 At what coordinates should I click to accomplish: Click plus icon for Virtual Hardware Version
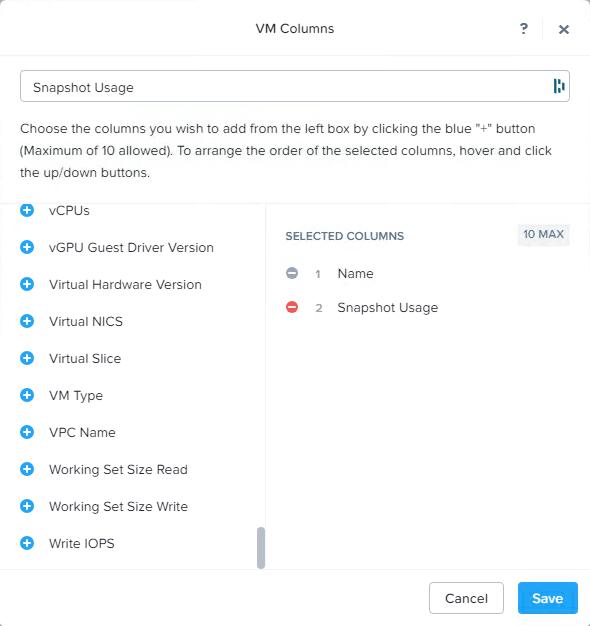click(27, 284)
